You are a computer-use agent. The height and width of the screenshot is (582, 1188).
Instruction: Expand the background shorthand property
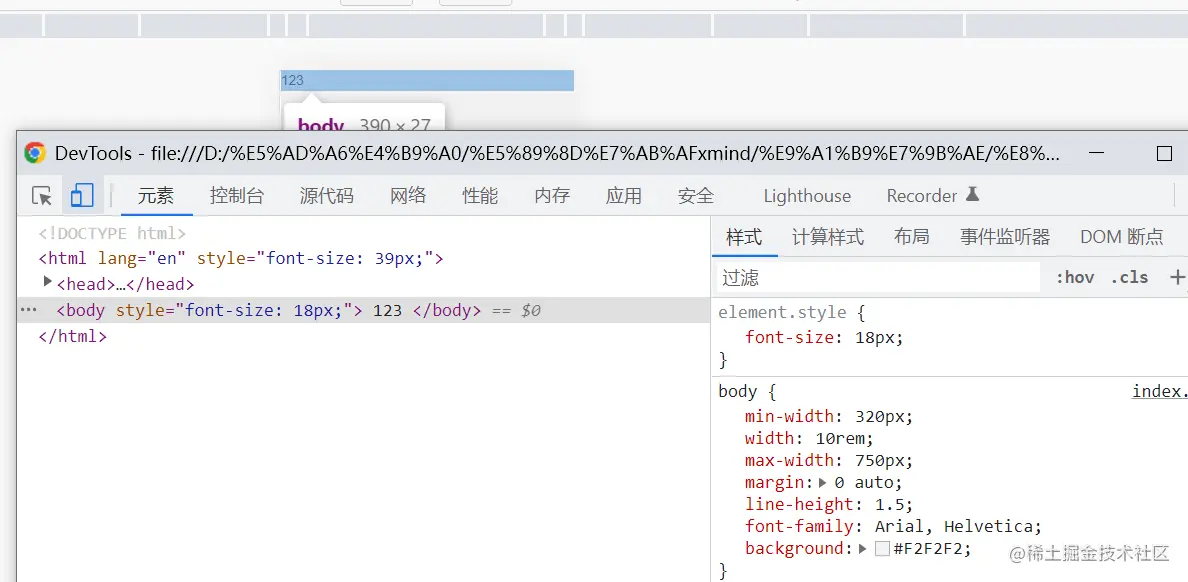[863, 549]
